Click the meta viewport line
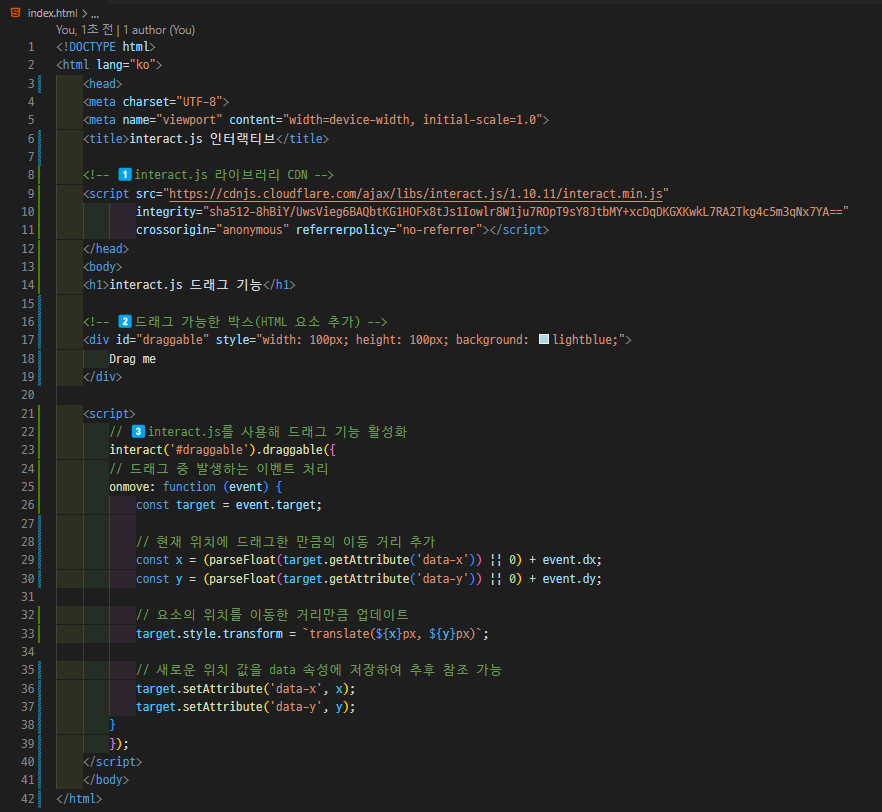Viewport: 882px width, 812px height. (316, 120)
